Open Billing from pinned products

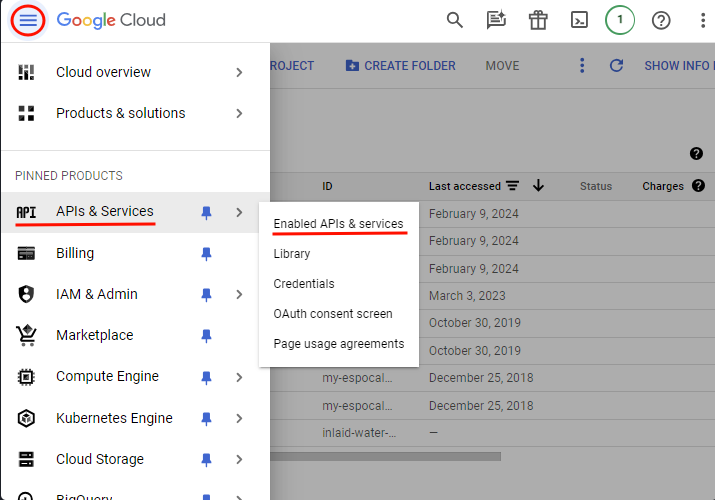click(x=75, y=253)
